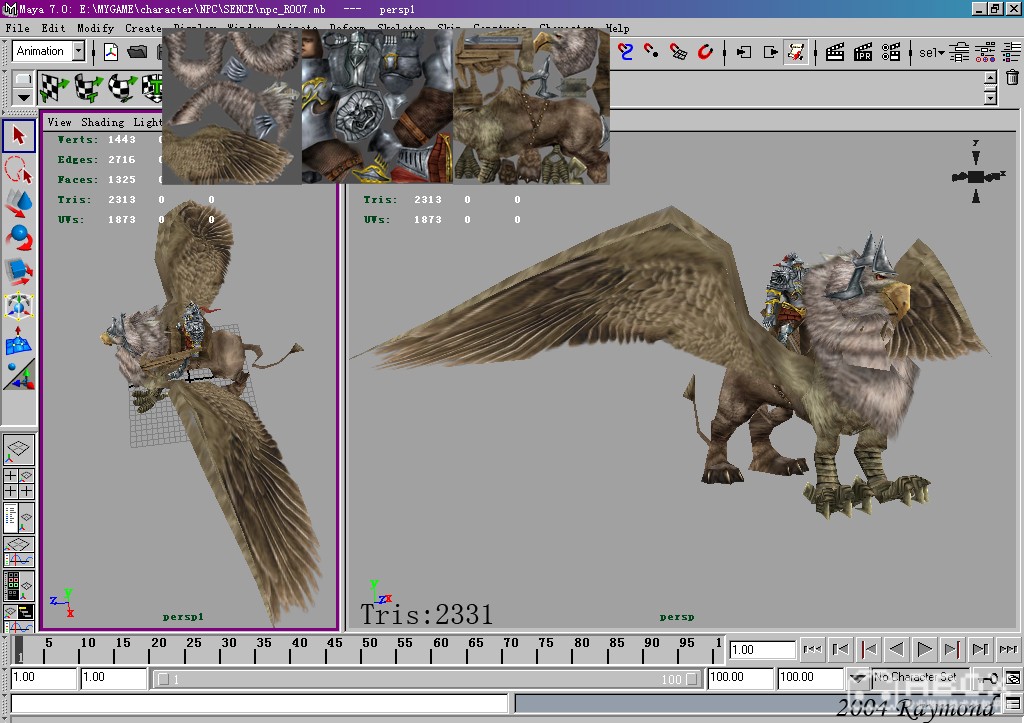The image size is (1024, 723).
Task: Start IPR render from toolbar
Action: pyautogui.click(x=864, y=52)
